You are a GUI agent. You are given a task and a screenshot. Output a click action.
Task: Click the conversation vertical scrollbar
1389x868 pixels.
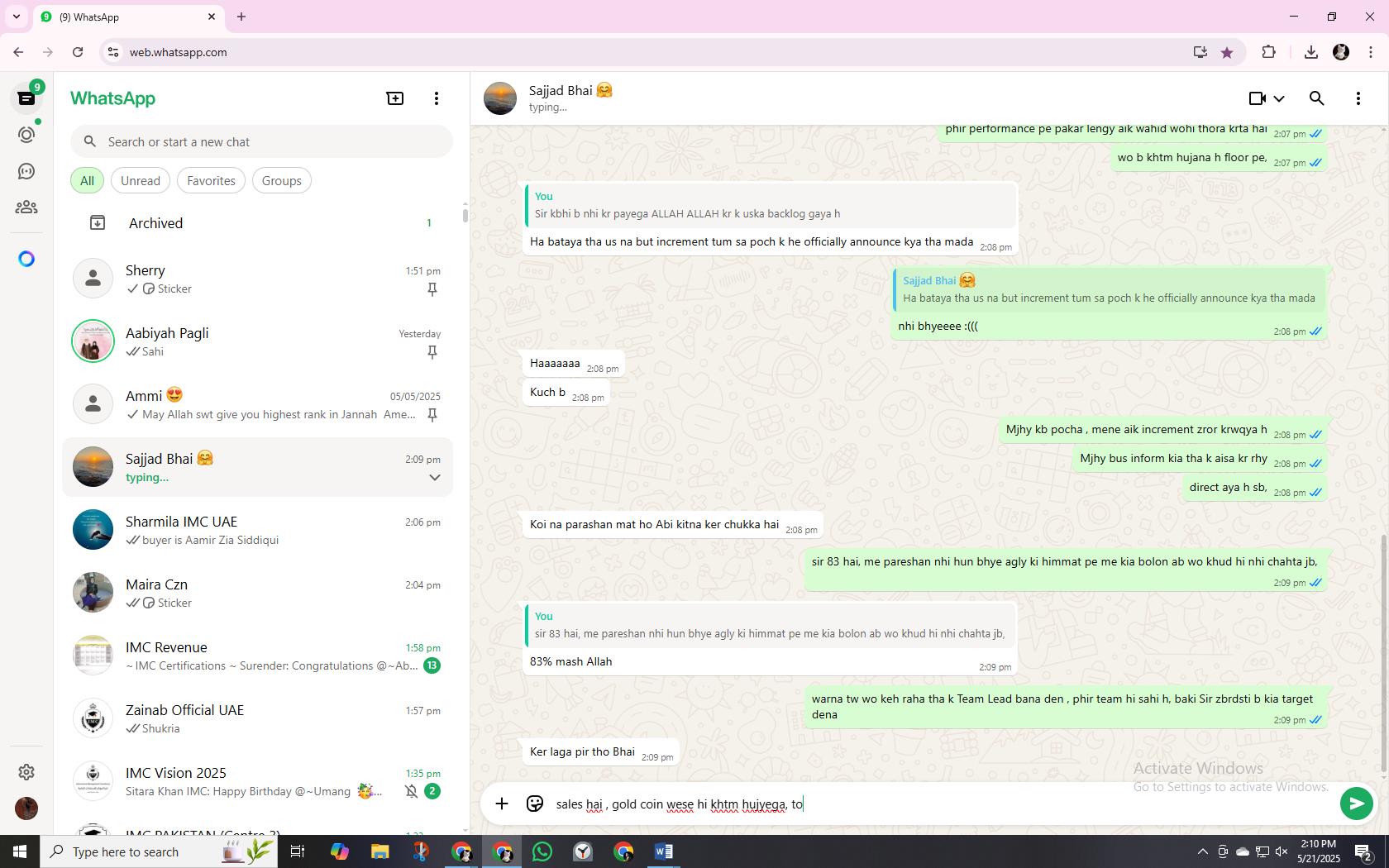tap(1384, 653)
